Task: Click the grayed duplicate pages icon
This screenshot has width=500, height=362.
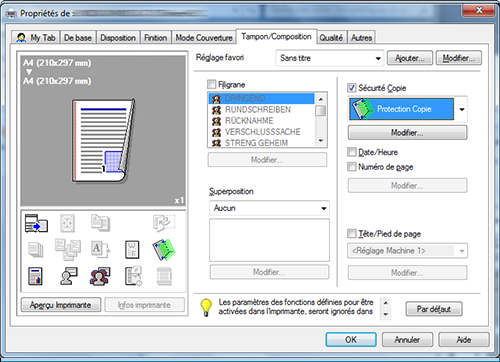Action: click(100, 223)
